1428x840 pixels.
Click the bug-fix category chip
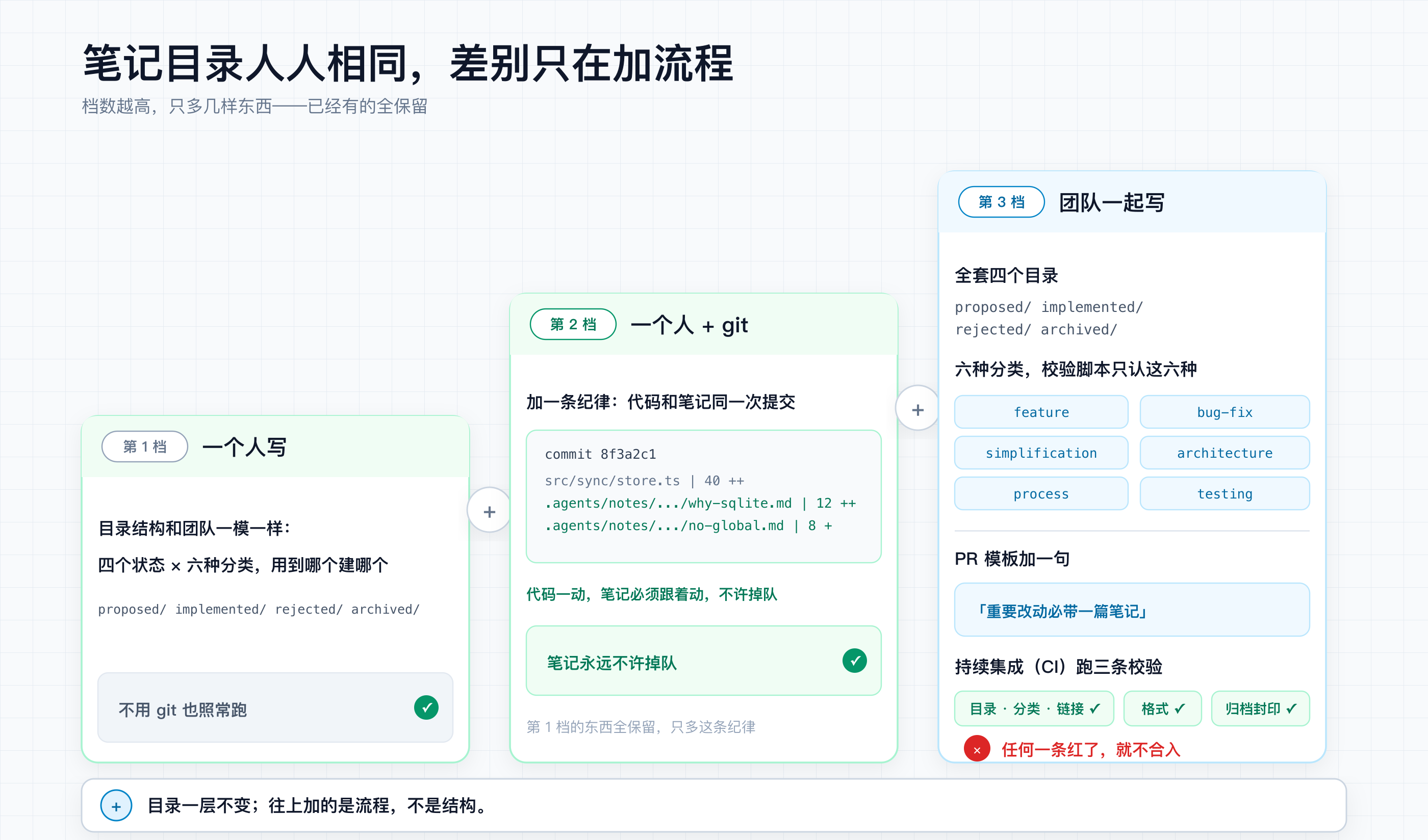[x=1225, y=412]
